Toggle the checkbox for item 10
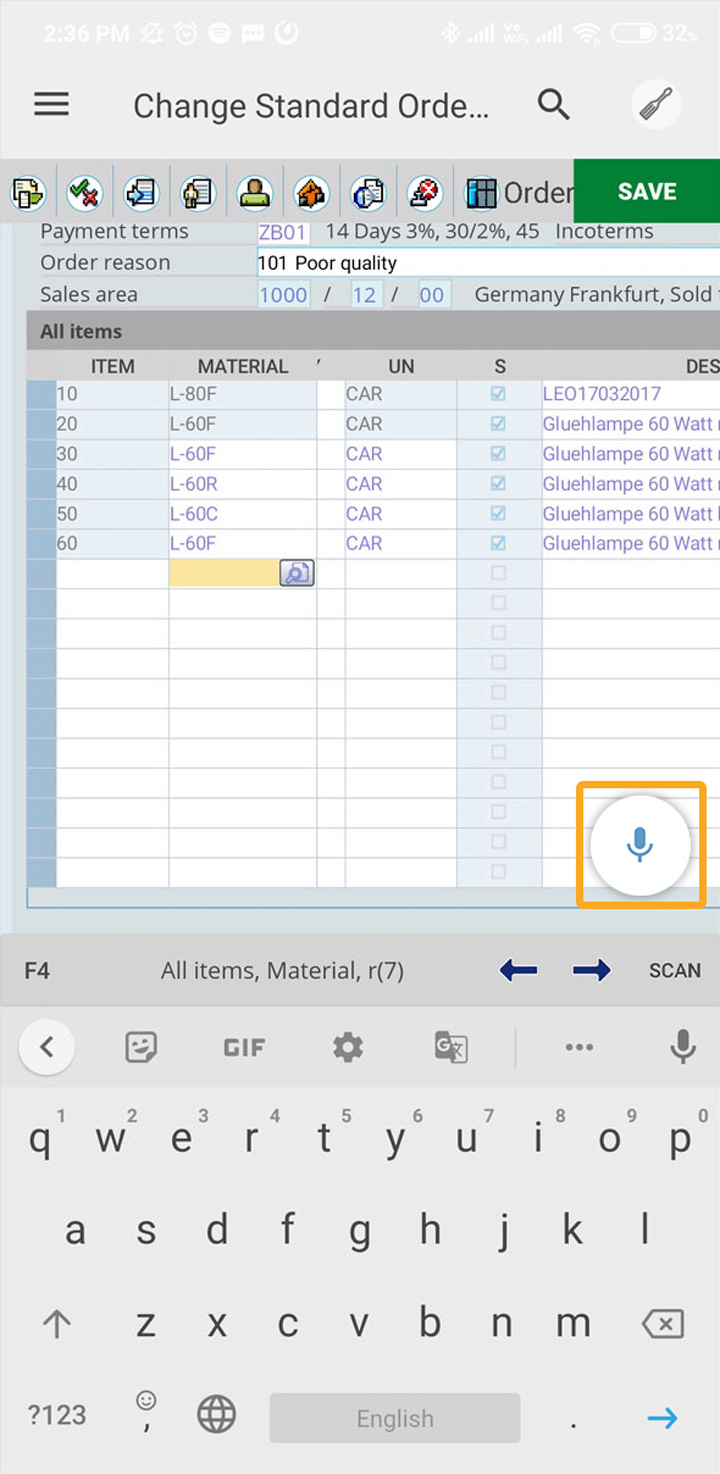 [x=498, y=394]
